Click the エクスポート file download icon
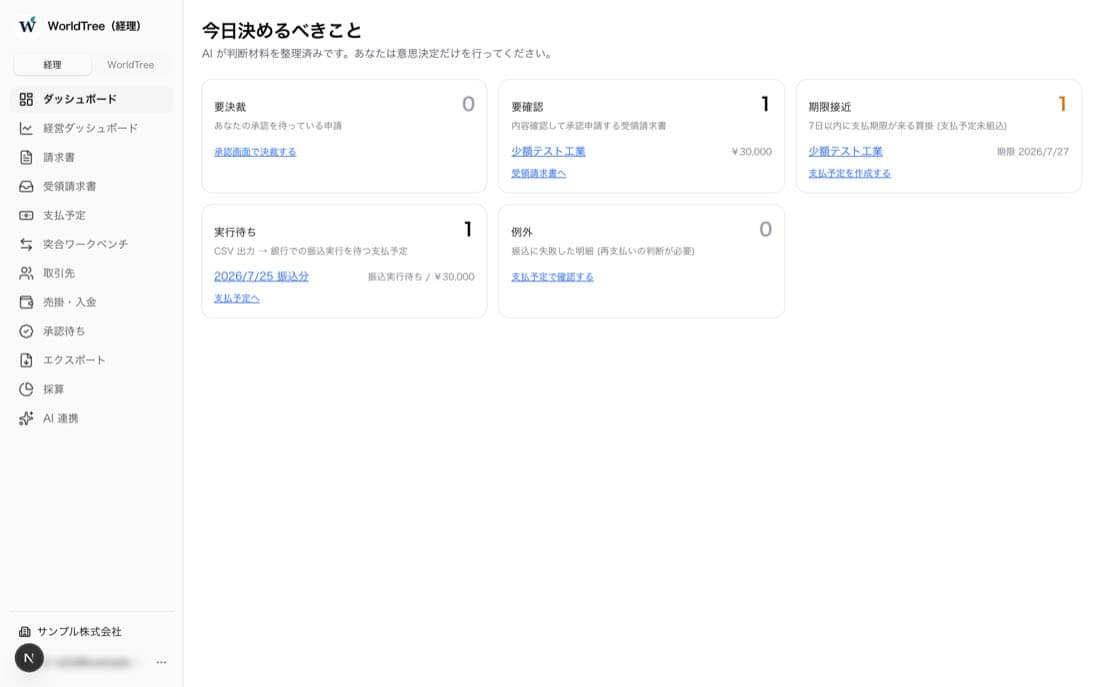The width and height of the screenshot is (1100, 687). point(26,360)
